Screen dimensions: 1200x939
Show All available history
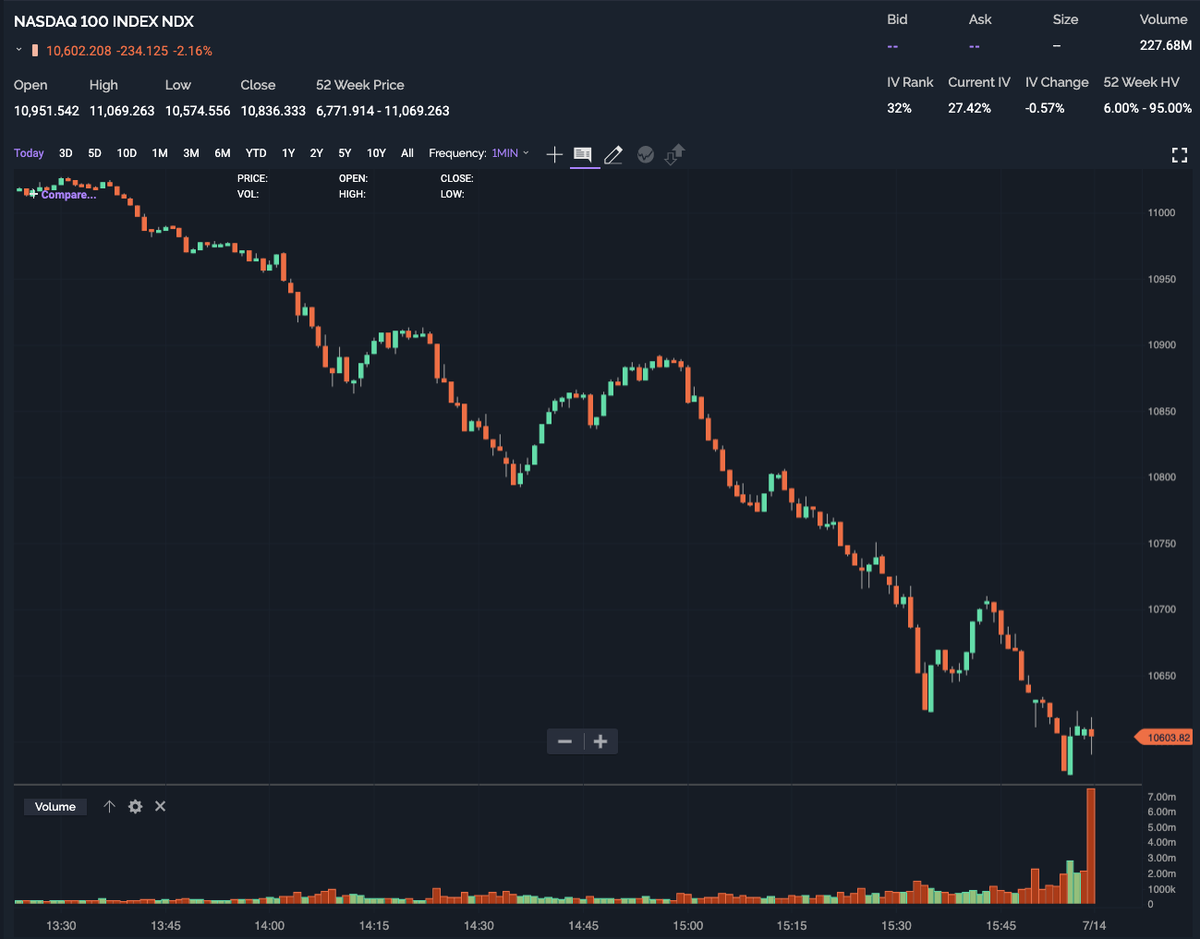(407, 153)
